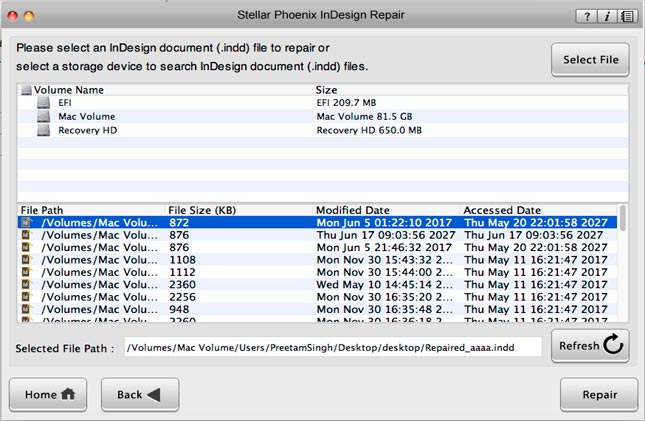This screenshot has width=645, height=421.
Task: Click the Selected File Path field
Action: (x=333, y=348)
